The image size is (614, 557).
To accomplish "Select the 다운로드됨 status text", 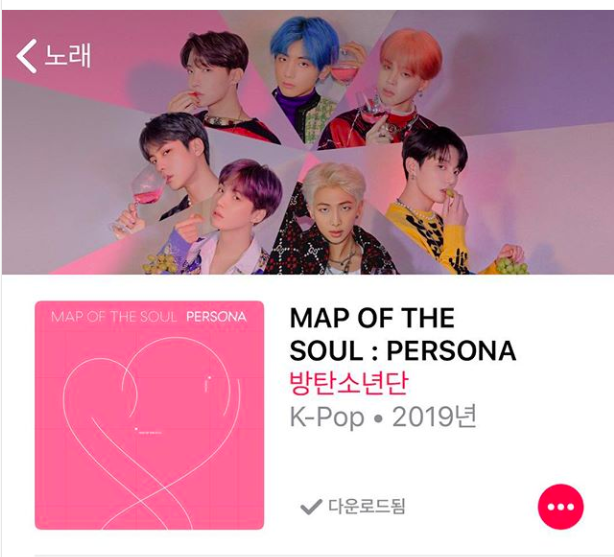I will [x=367, y=506].
